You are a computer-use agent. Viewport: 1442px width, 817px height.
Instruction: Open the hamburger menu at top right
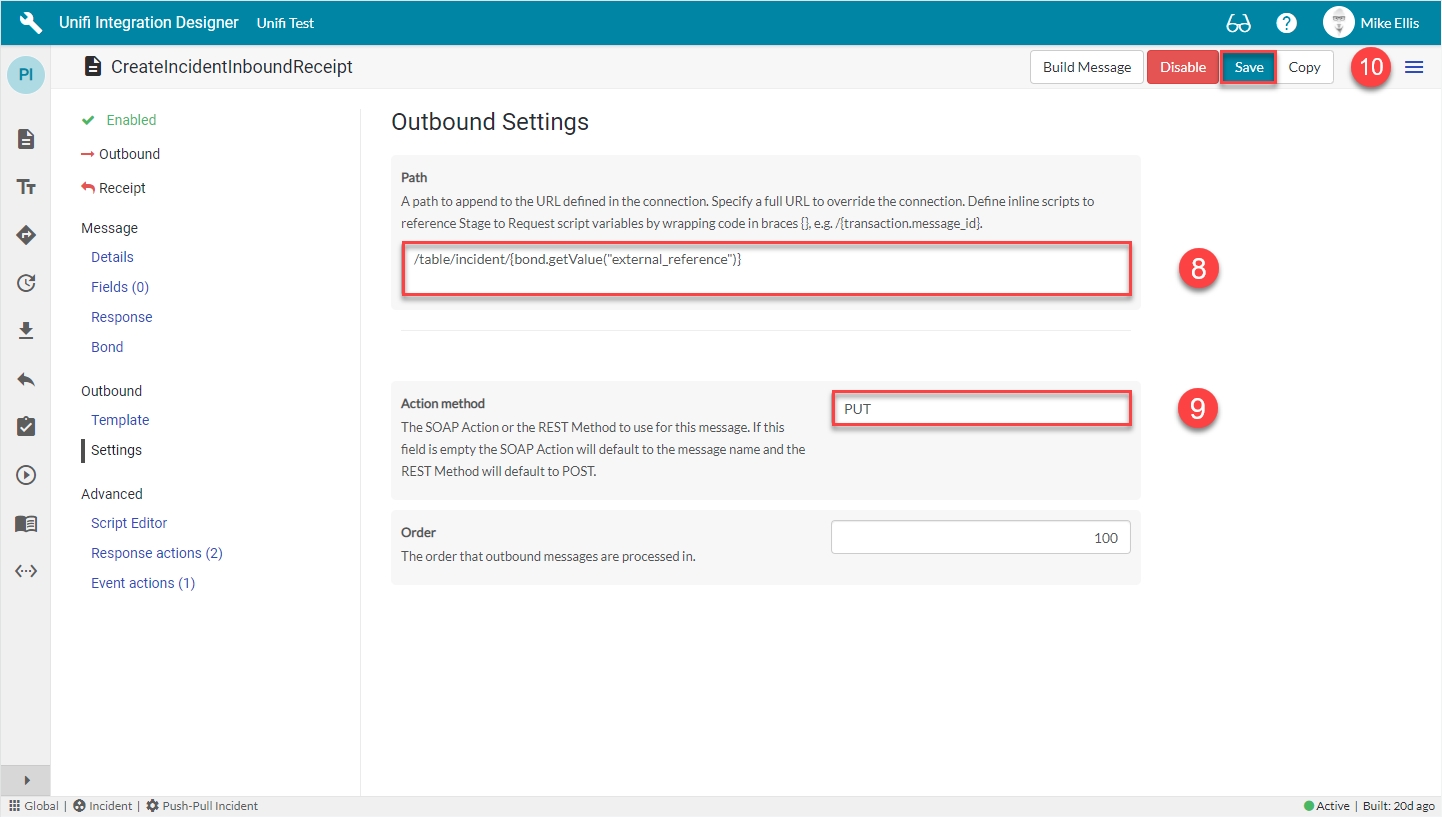click(1414, 67)
